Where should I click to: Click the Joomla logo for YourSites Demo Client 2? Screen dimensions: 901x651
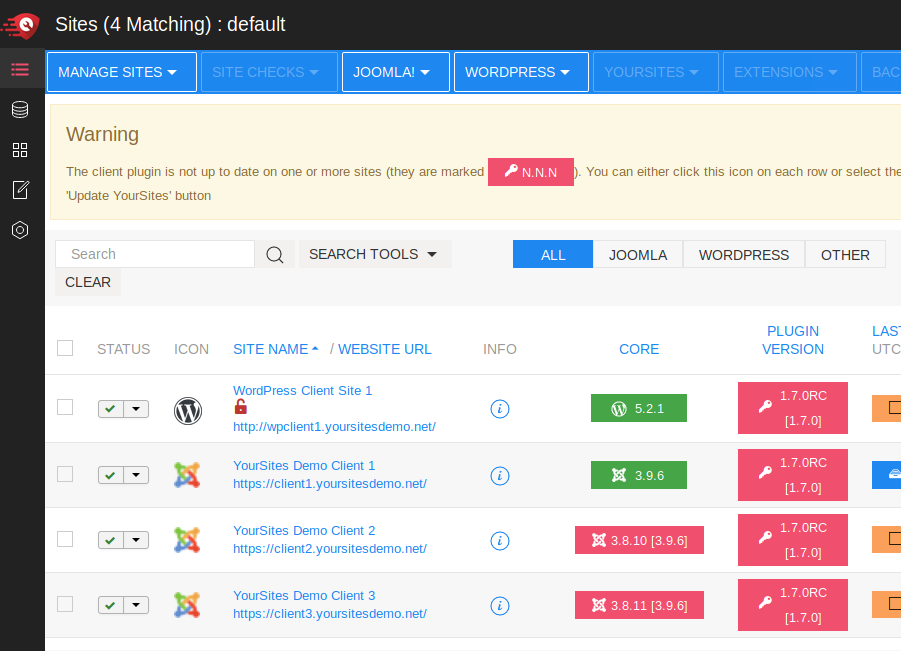(187, 540)
